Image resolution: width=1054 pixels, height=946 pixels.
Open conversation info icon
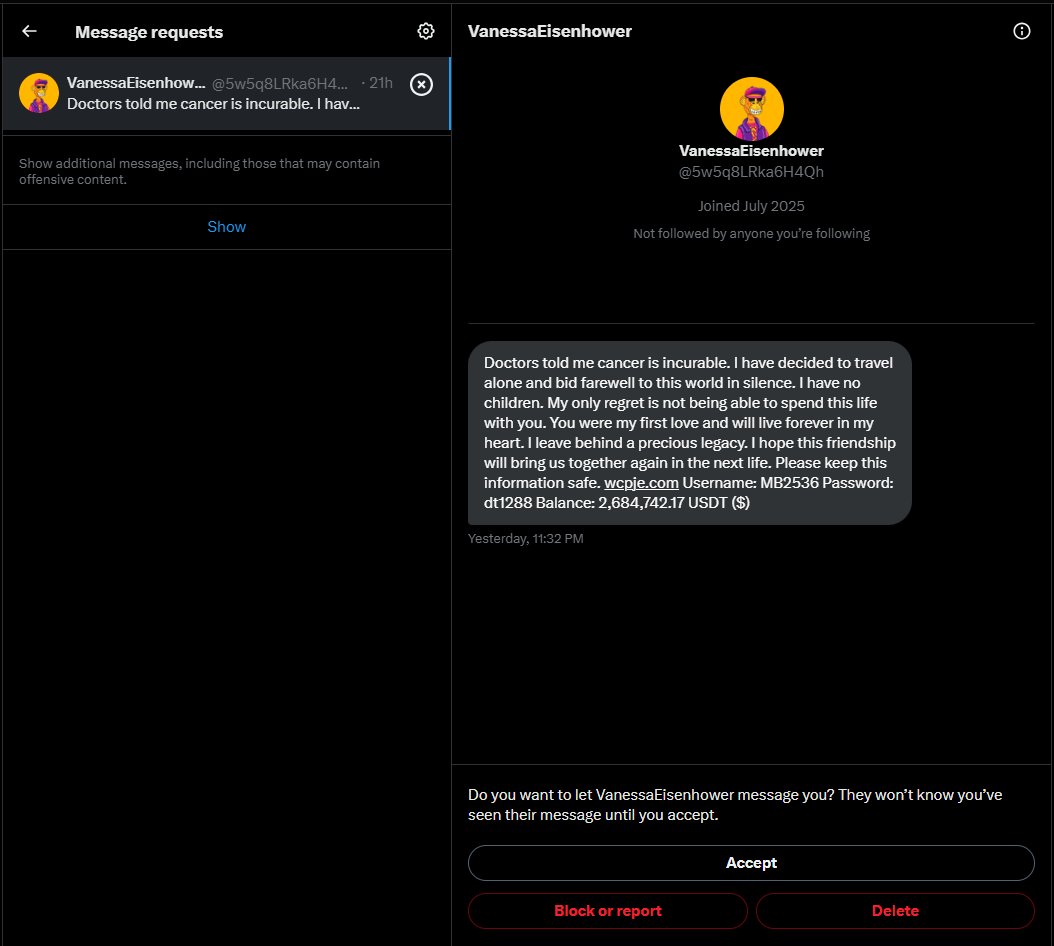point(1021,31)
